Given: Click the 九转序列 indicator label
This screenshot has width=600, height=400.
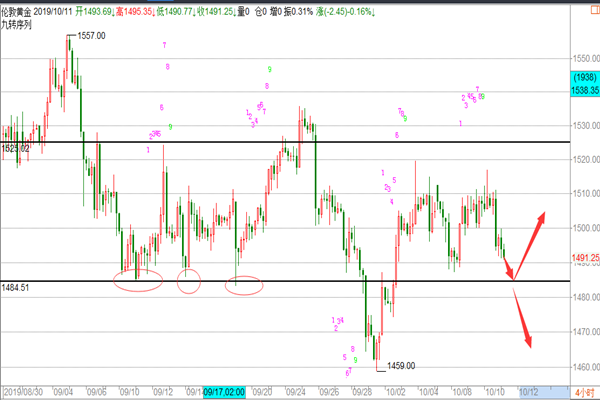Looking at the screenshot, I should click(x=19, y=22).
